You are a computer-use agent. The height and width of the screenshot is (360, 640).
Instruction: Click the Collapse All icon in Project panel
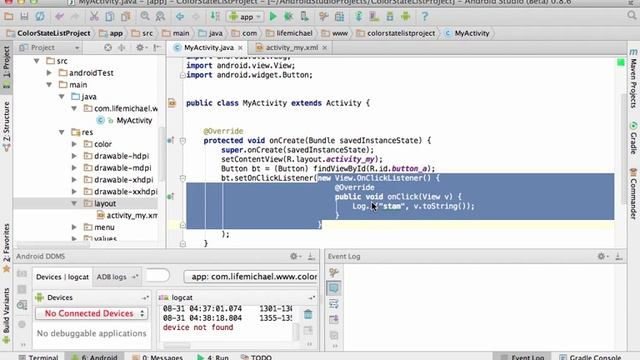pyautogui.click(x=122, y=48)
